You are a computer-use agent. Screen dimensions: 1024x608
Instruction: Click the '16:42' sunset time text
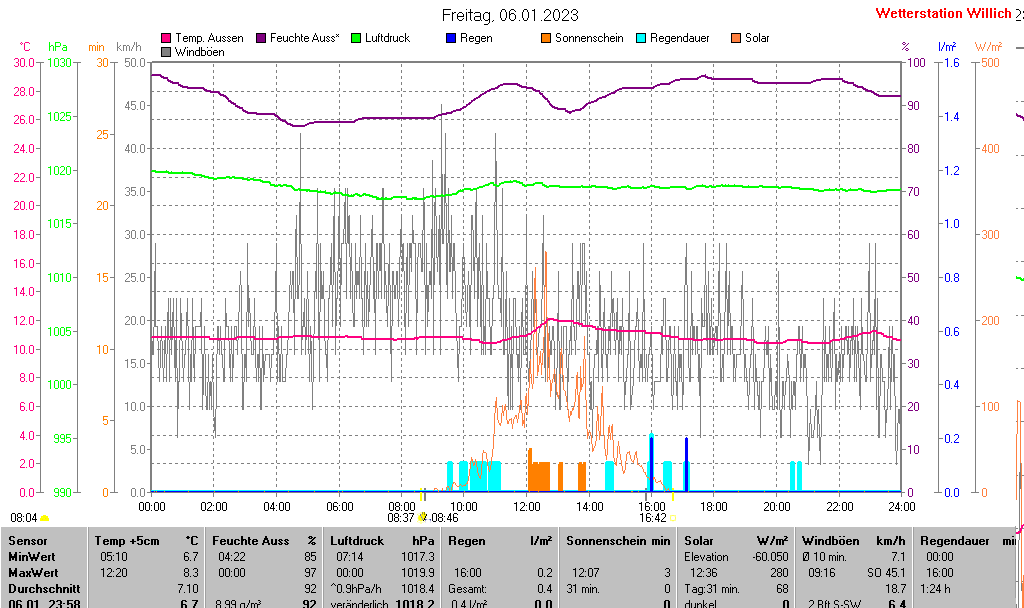pos(652,518)
